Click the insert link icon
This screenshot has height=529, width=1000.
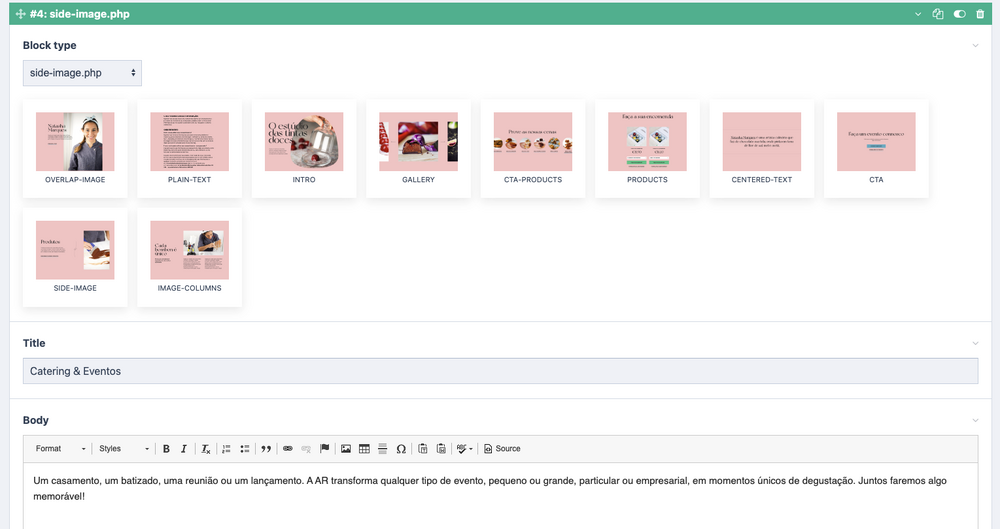[x=288, y=449]
